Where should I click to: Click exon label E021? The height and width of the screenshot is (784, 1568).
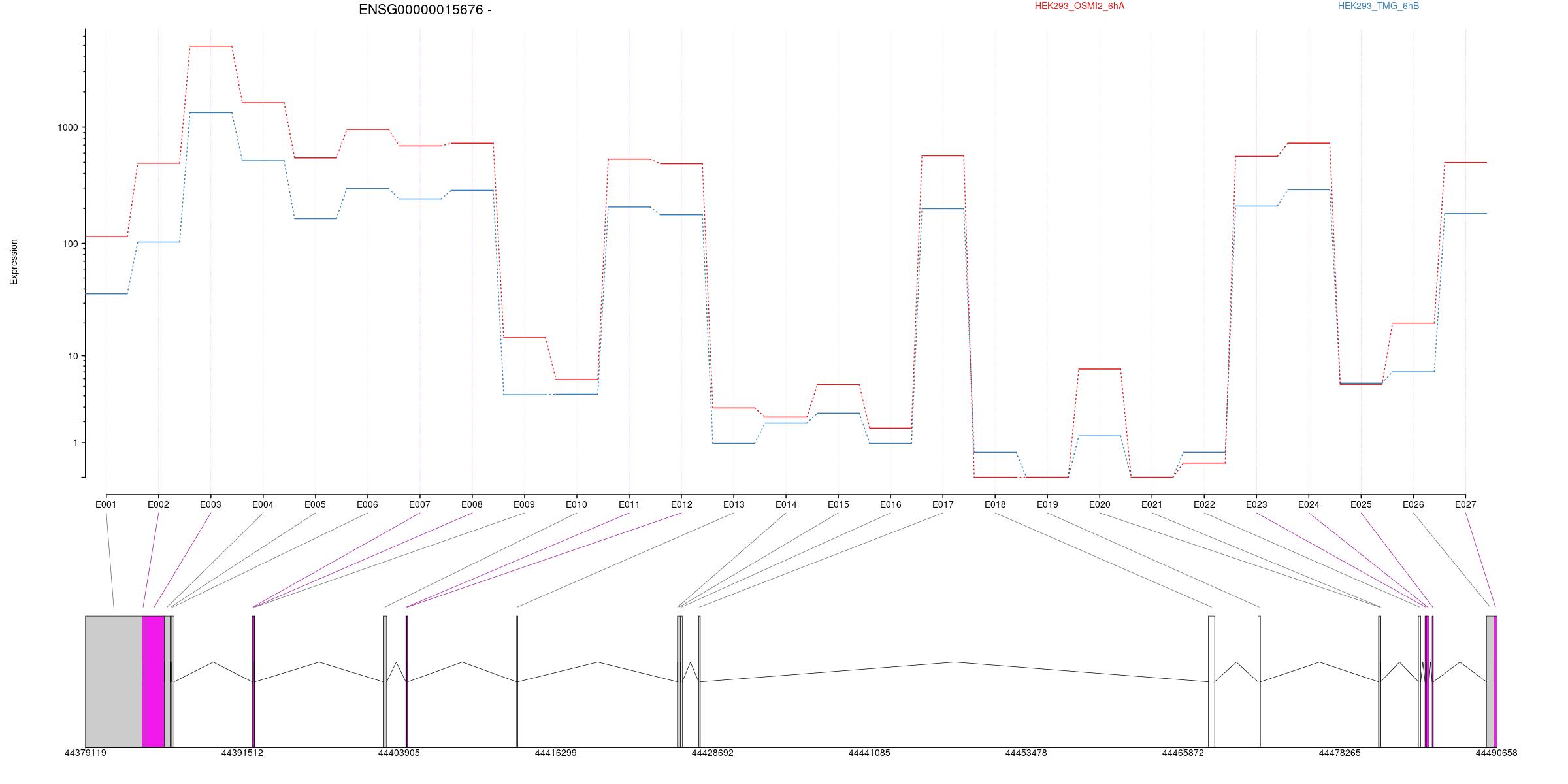point(1152,505)
